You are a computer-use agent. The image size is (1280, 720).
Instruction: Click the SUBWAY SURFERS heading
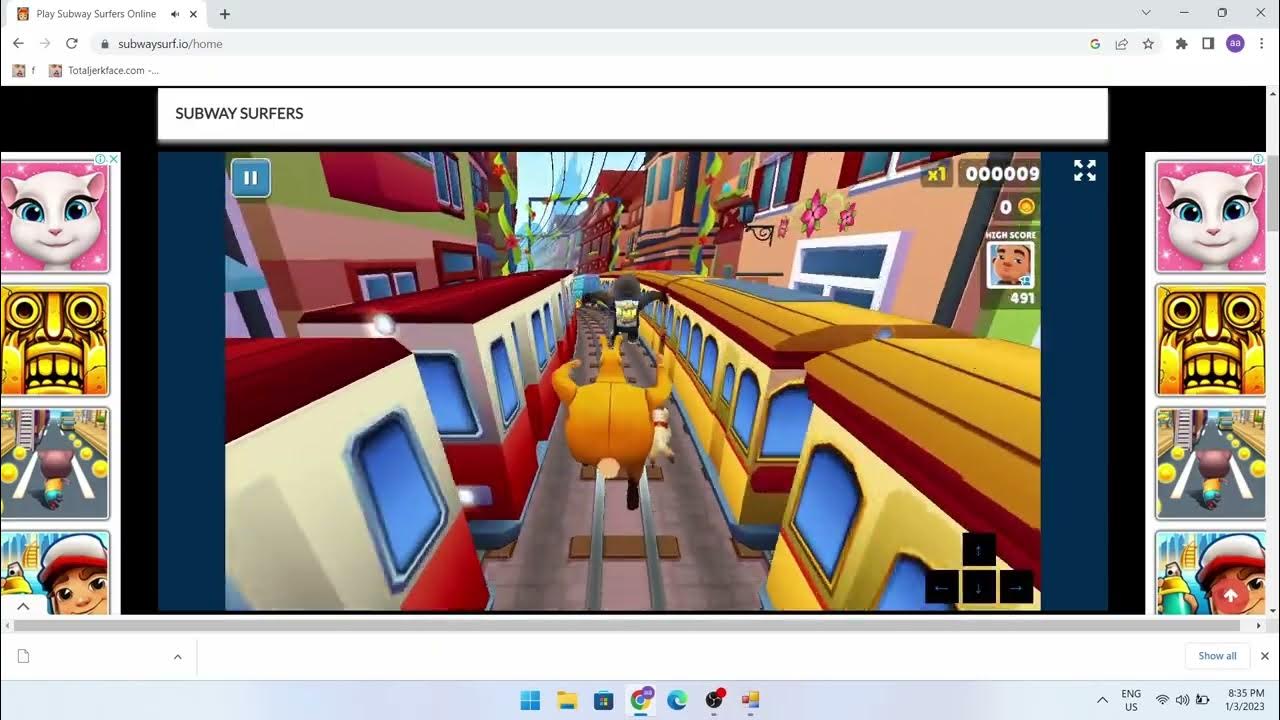pyautogui.click(x=239, y=113)
